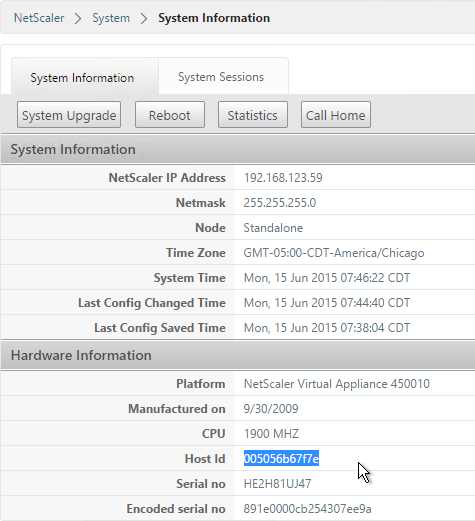Click the Last Config Saved Time label
475x521 pixels.
160,328
